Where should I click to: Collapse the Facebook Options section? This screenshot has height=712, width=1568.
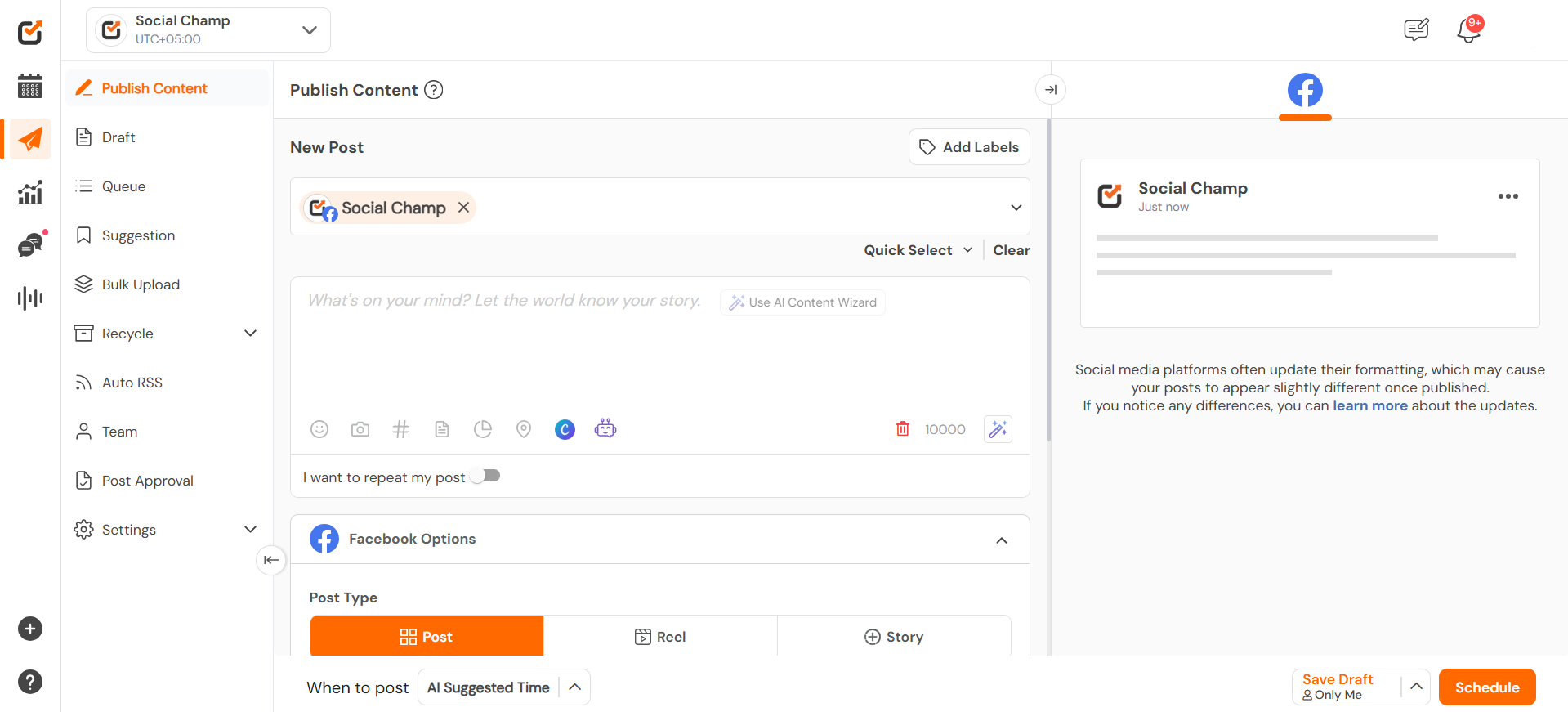tap(1002, 540)
